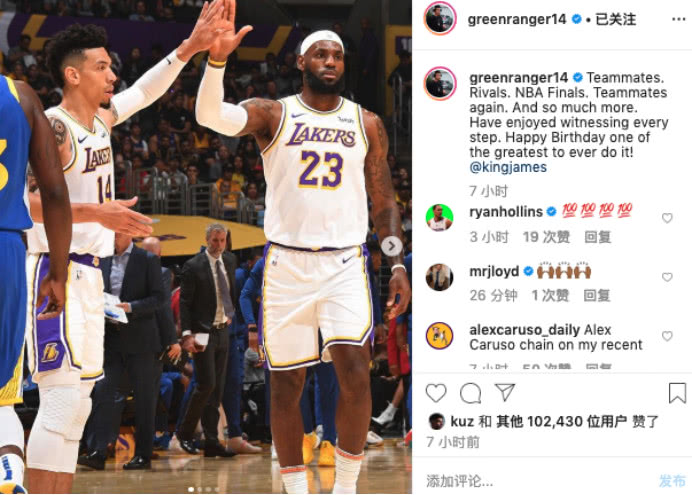Like ryanhollins' comment heart
Image resolution: width=692 pixels, height=495 pixels.
667,218
